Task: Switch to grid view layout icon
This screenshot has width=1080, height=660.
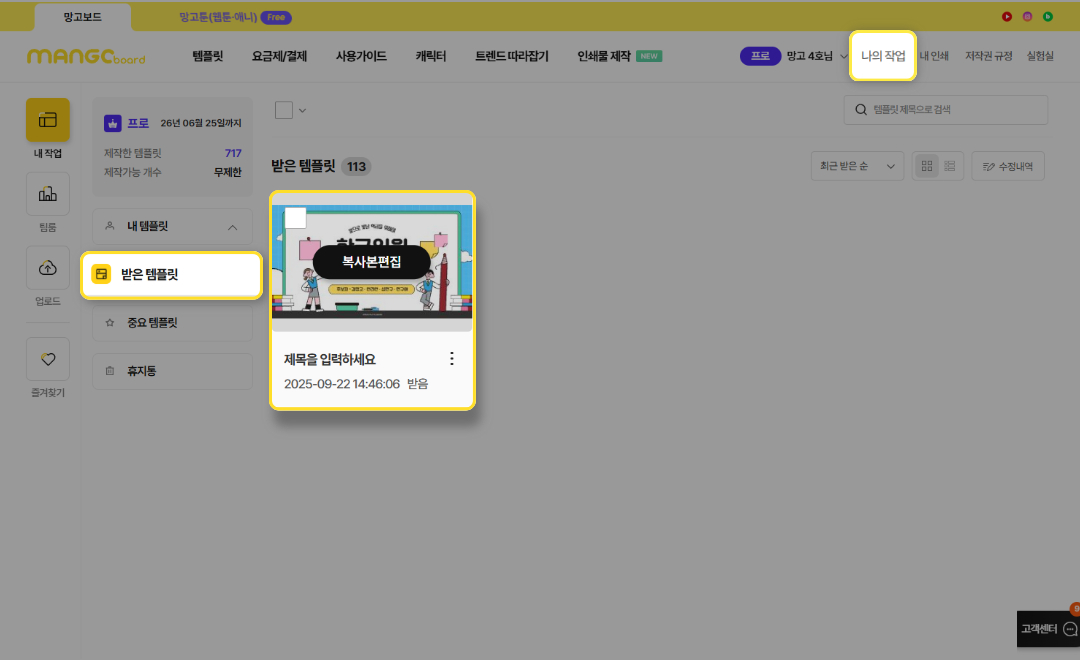Action: [927, 166]
